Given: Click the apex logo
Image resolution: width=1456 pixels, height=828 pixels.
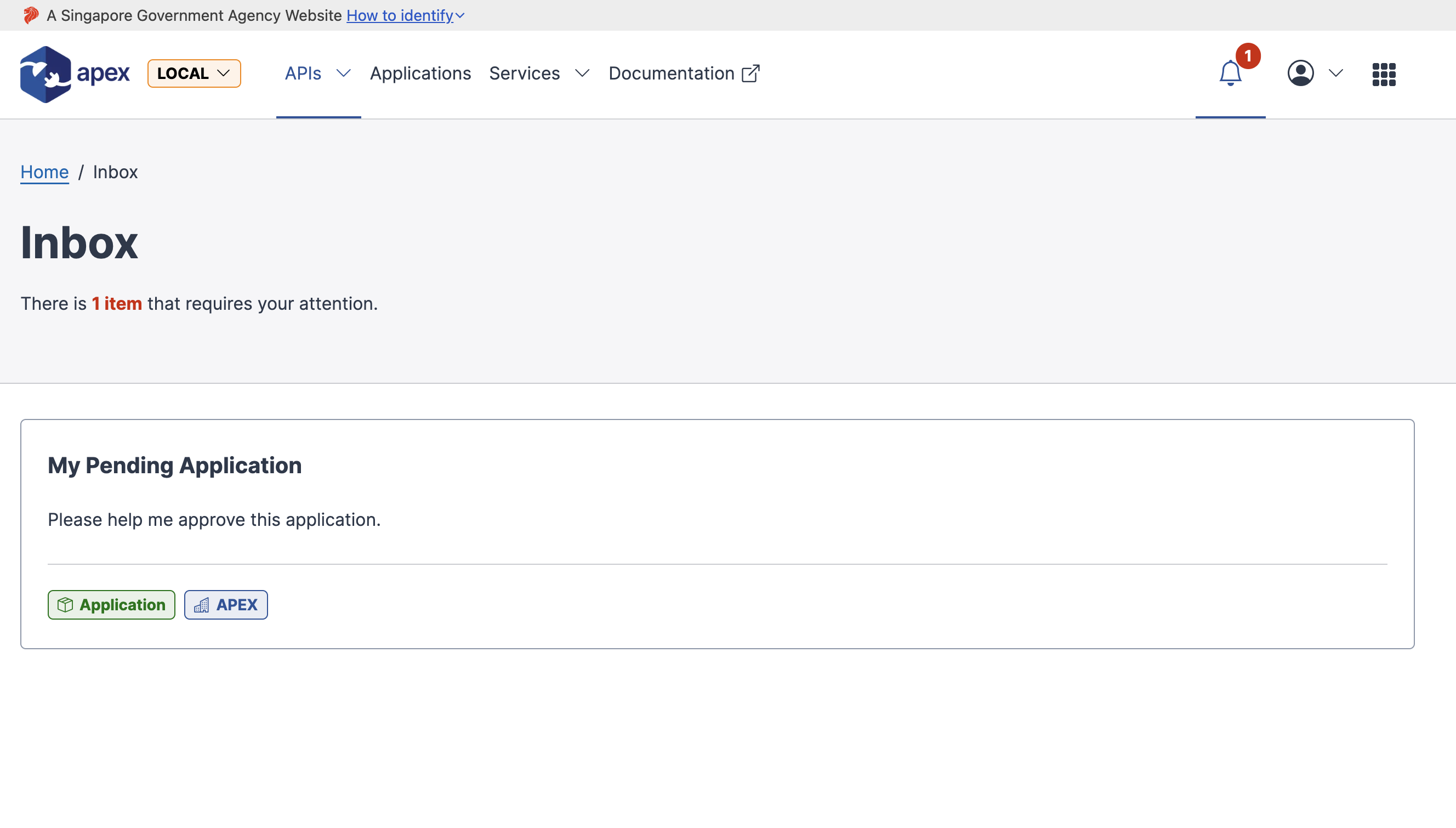Looking at the screenshot, I should 74,74.
